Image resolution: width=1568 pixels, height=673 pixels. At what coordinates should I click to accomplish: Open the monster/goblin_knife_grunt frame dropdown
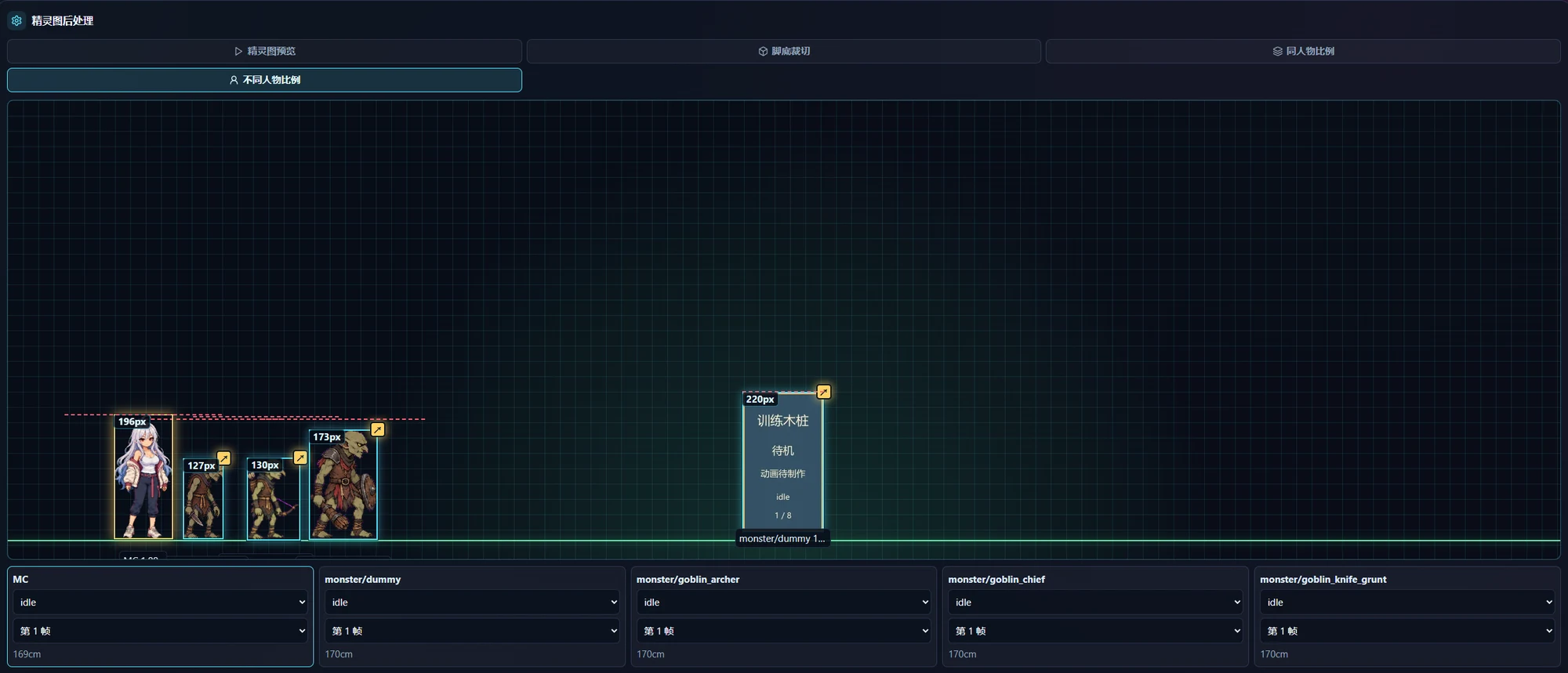(1407, 631)
